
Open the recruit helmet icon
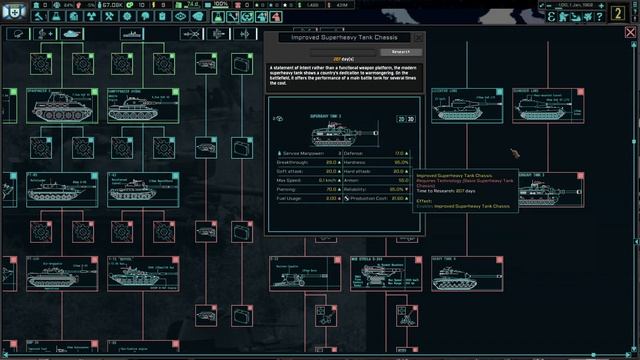(x=145, y=16)
